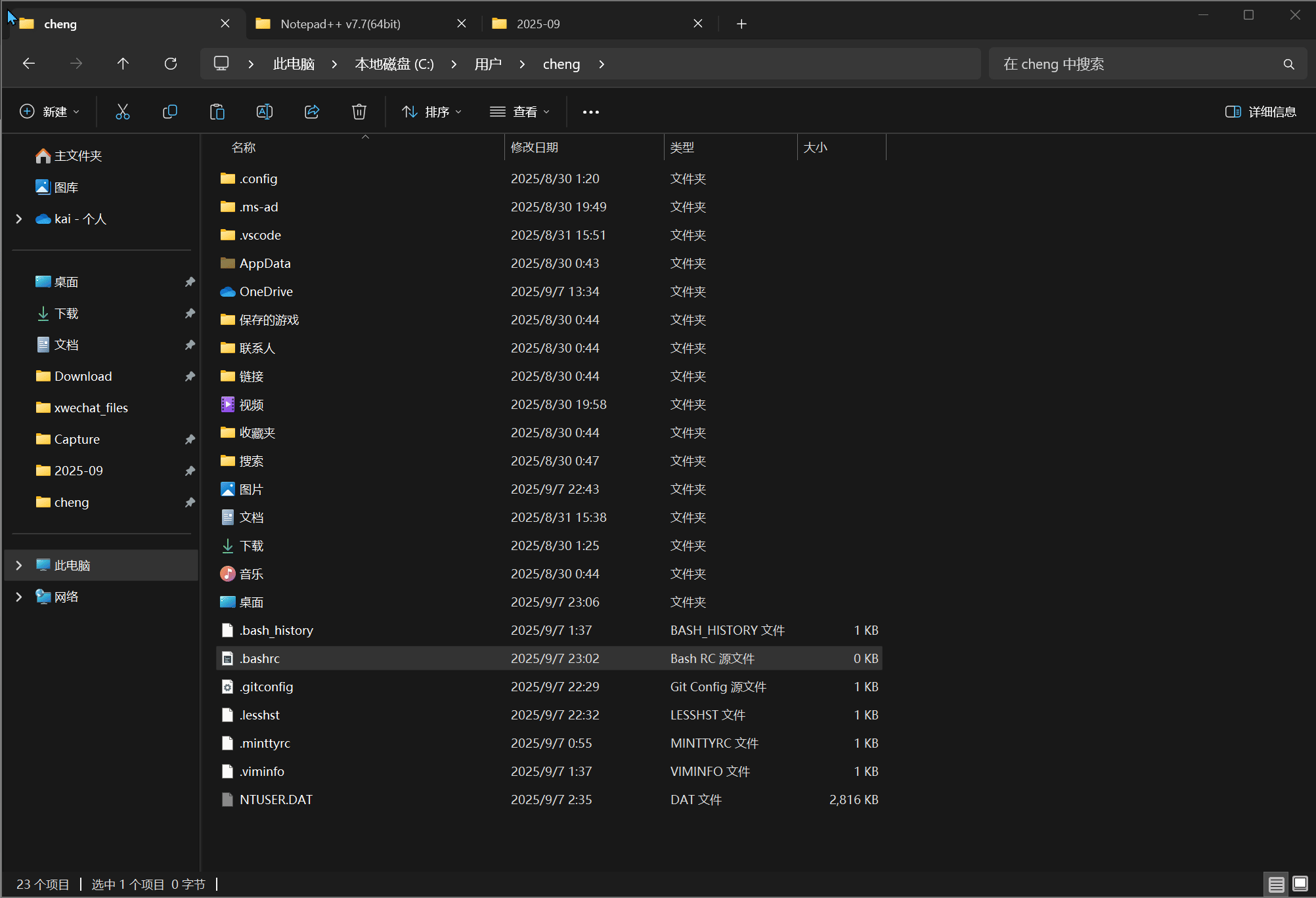Switch to the Notepad++ tab
Screen dimensions: 1316x898
(341, 23)
